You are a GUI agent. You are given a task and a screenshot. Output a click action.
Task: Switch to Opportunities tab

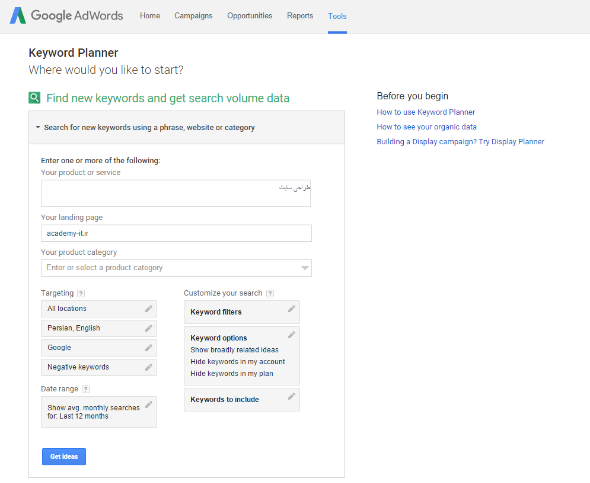point(249,16)
